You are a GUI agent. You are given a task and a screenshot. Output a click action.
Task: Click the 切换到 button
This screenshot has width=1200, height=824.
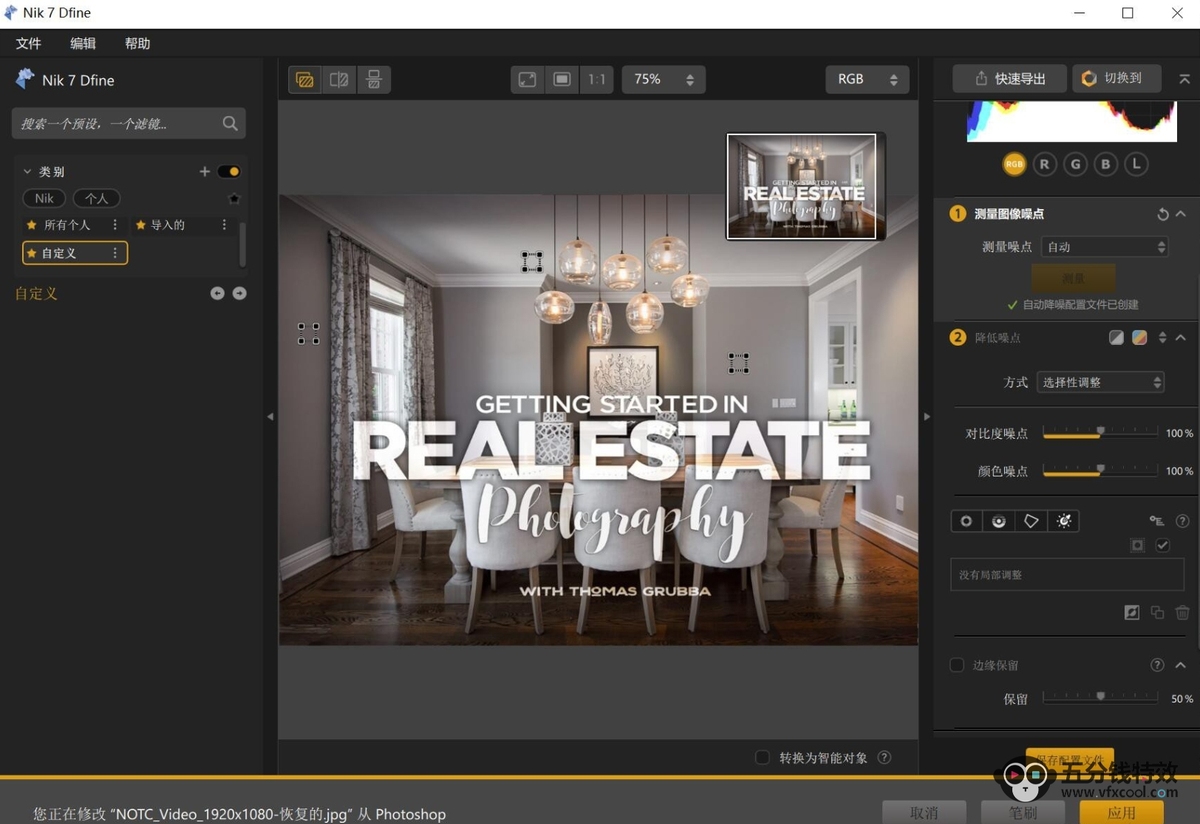click(1117, 79)
